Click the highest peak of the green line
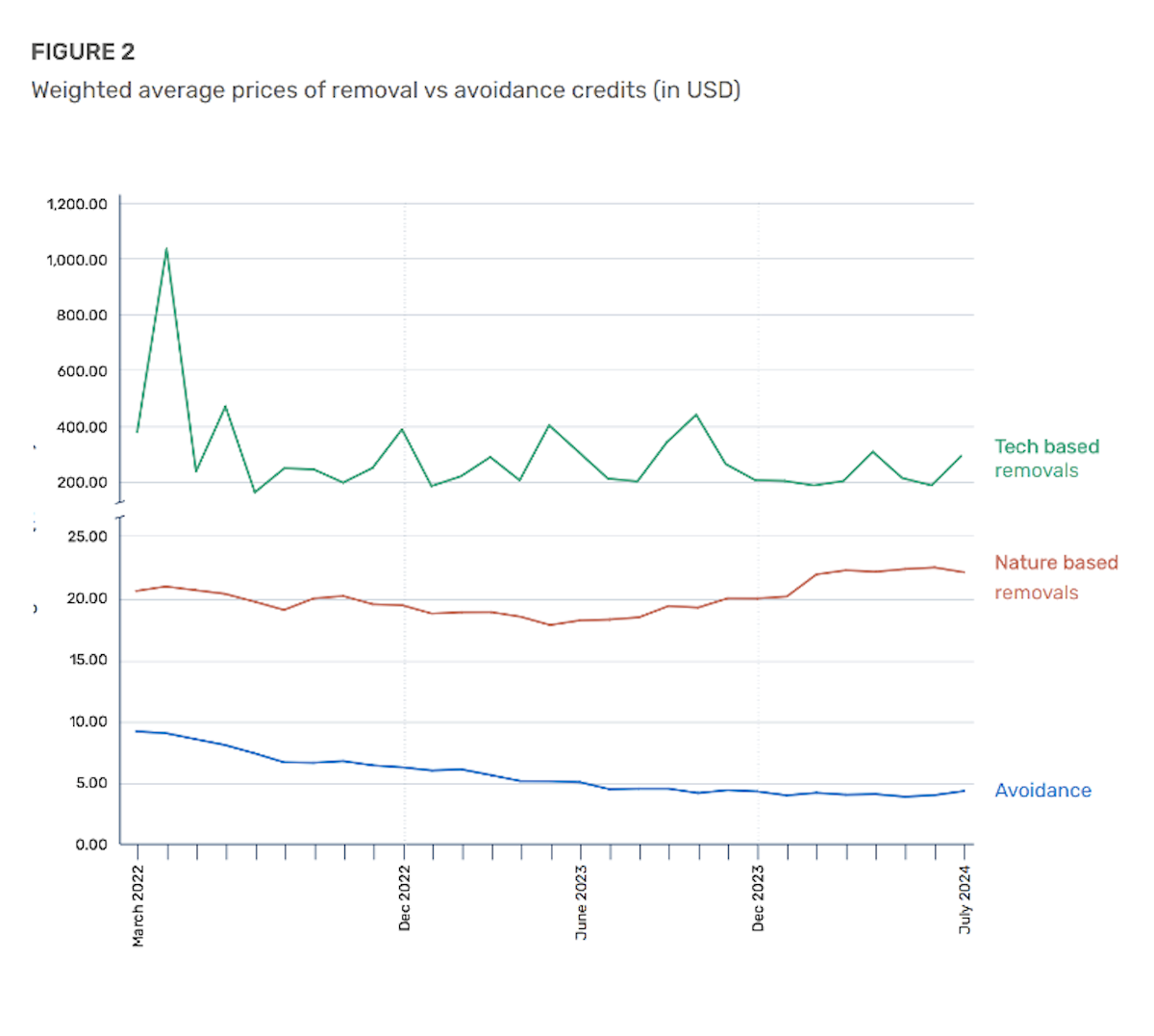Viewport: 1154px width, 1036px height. 166,249
